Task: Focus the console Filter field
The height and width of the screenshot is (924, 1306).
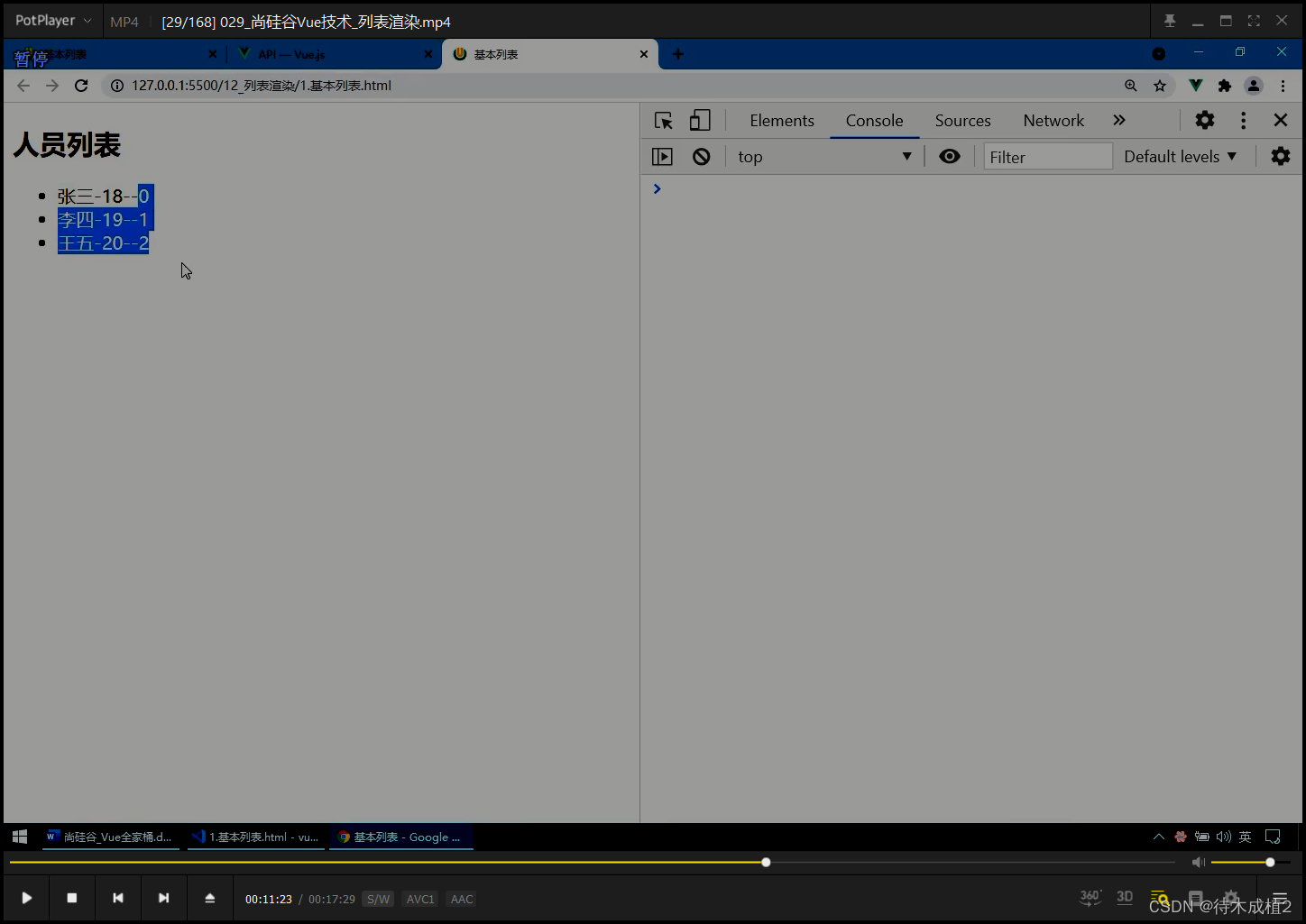Action: (x=1048, y=157)
